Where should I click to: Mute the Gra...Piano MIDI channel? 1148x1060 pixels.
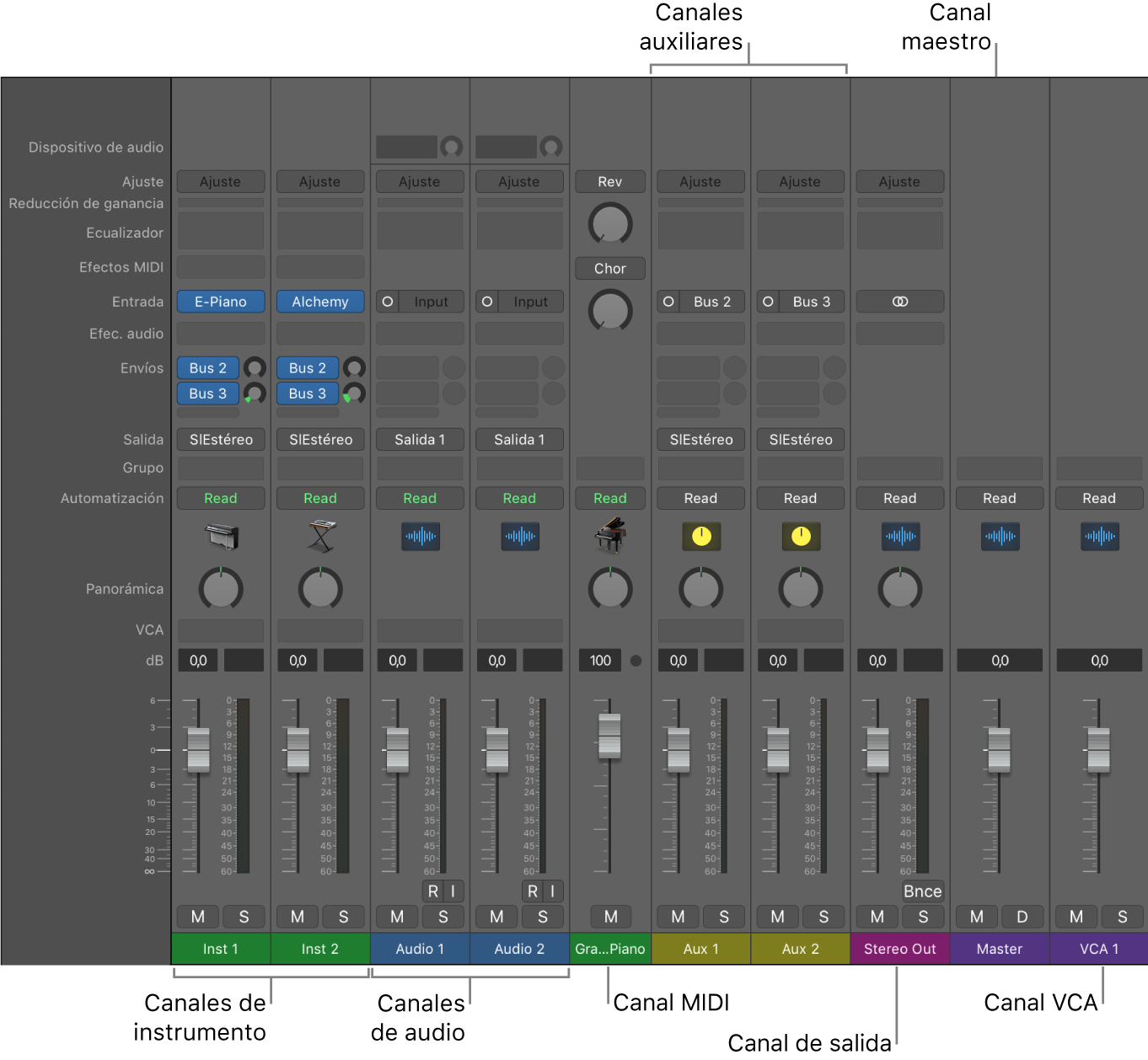(x=611, y=917)
